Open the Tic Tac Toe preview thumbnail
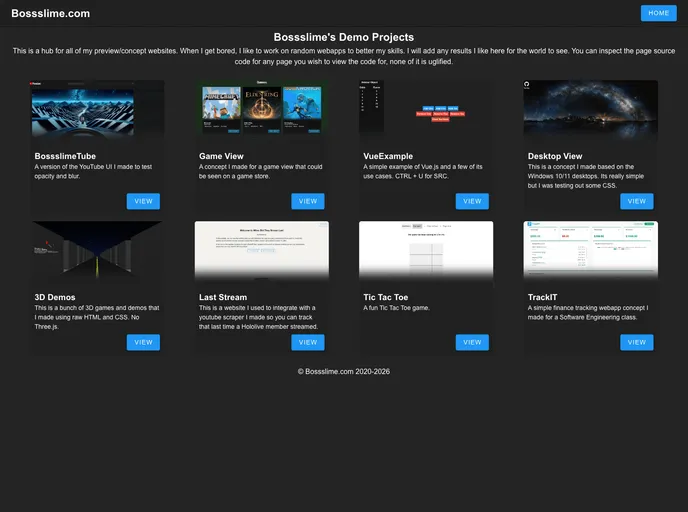Screen dimensions: 688x512 (x=426, y=250)
